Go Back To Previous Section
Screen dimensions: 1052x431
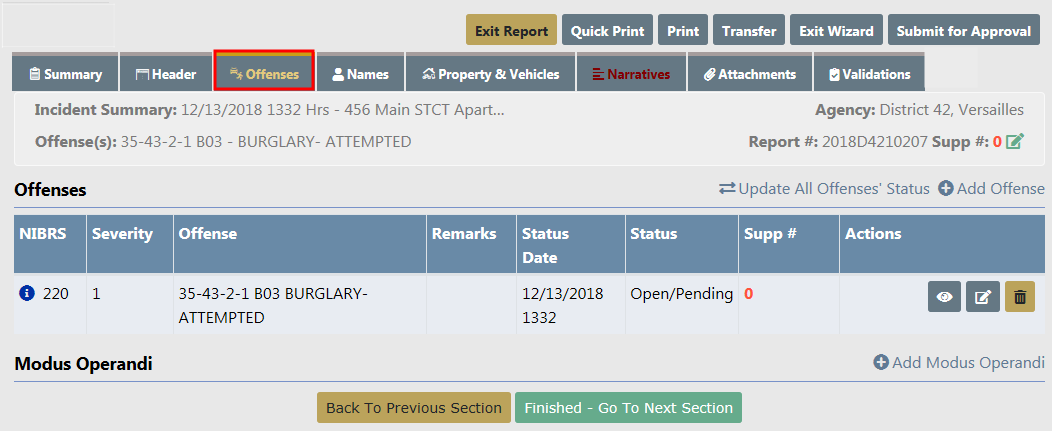tap(413, 408)
